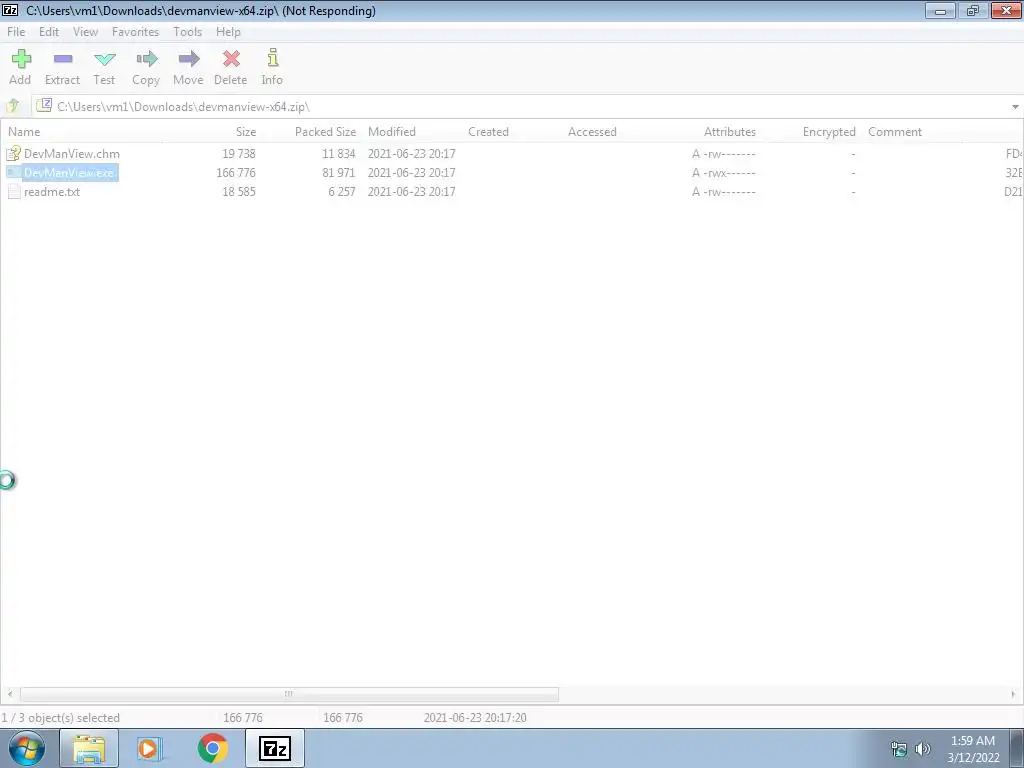Screen dimensions: 1024x768
Task: Click the 6 257 packed size value
Action: [x=342, y=191]
